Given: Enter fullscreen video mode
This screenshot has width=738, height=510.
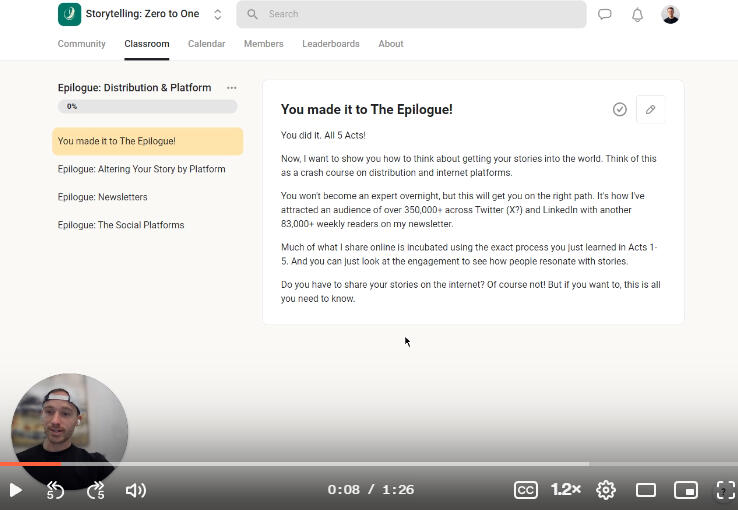Looking at the screenshot, I should pyautogui.click(x=725, y=489).
